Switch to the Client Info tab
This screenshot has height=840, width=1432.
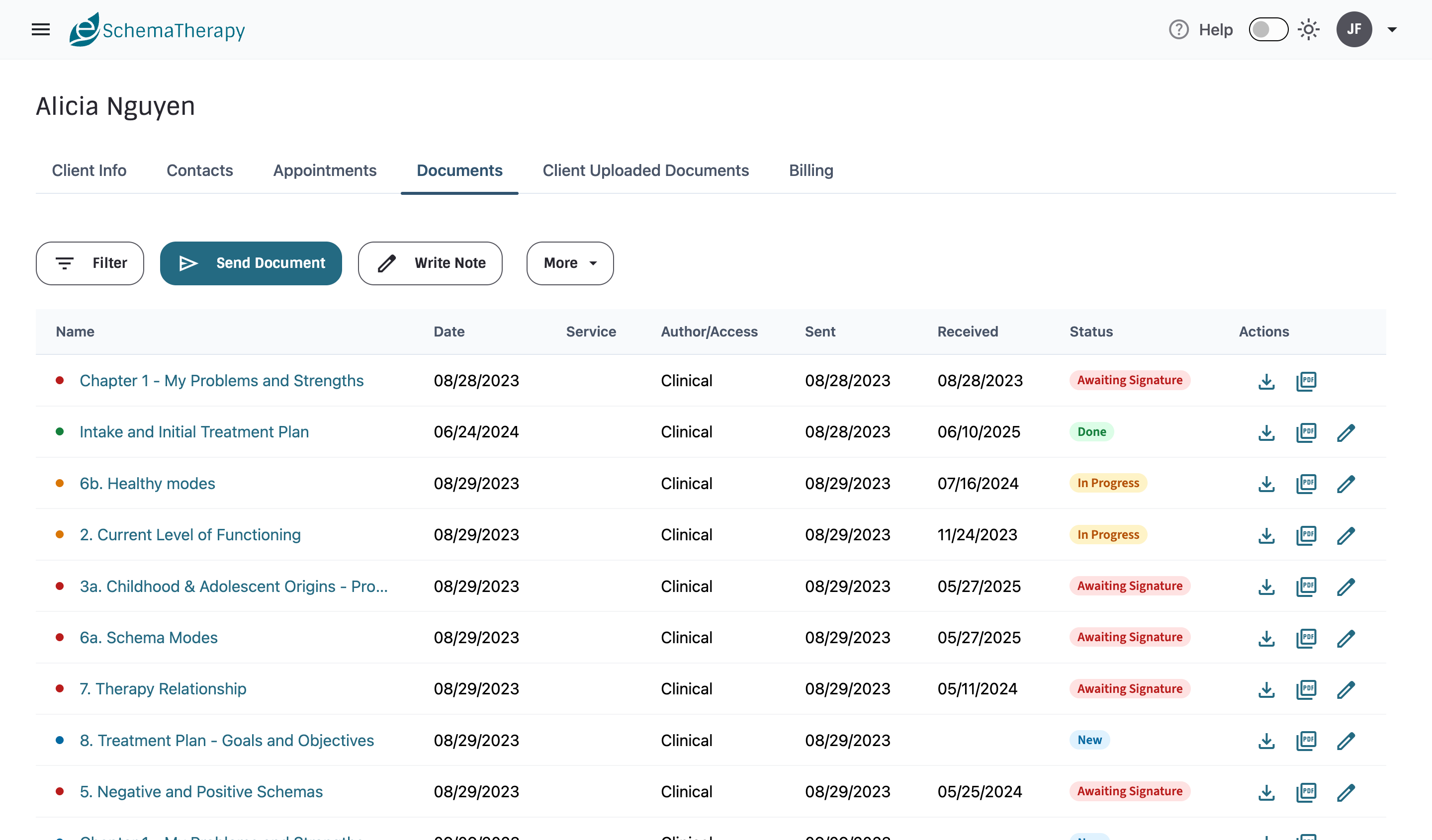(x=89, y=170)
